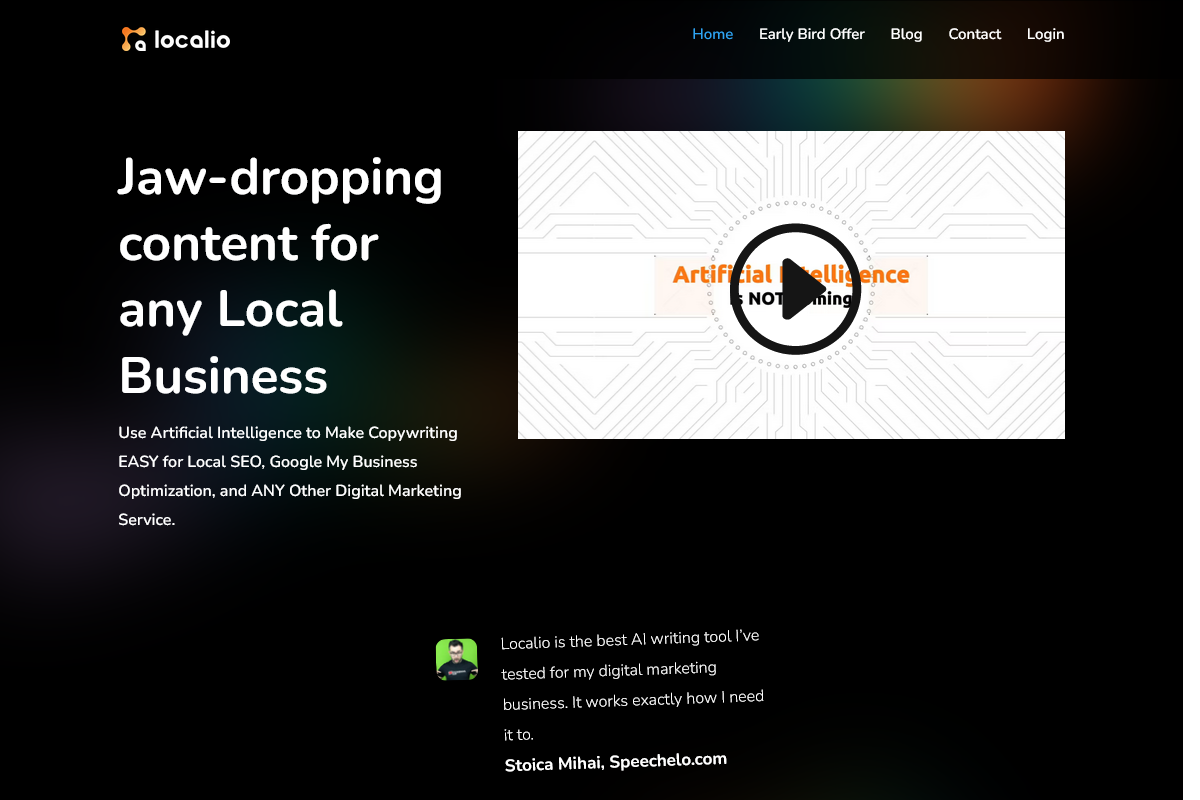
Task: Click the Stoica Mihai name
Action: coord(554,765)
